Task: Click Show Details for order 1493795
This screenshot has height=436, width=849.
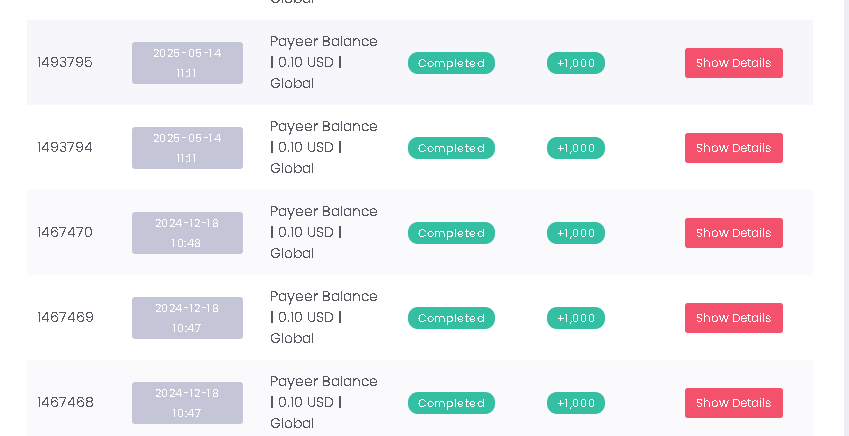Action: coord(733,63)
